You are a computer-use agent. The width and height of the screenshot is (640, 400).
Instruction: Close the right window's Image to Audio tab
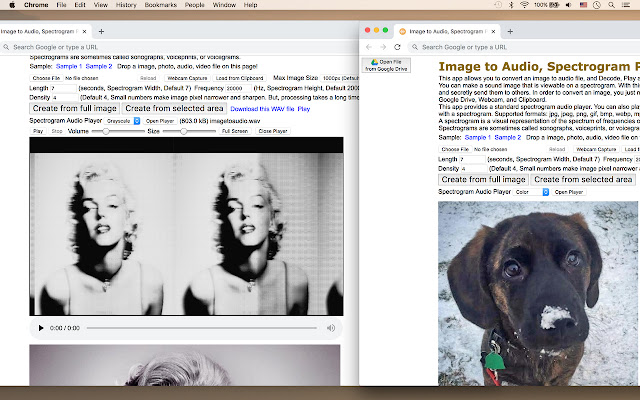493,31
